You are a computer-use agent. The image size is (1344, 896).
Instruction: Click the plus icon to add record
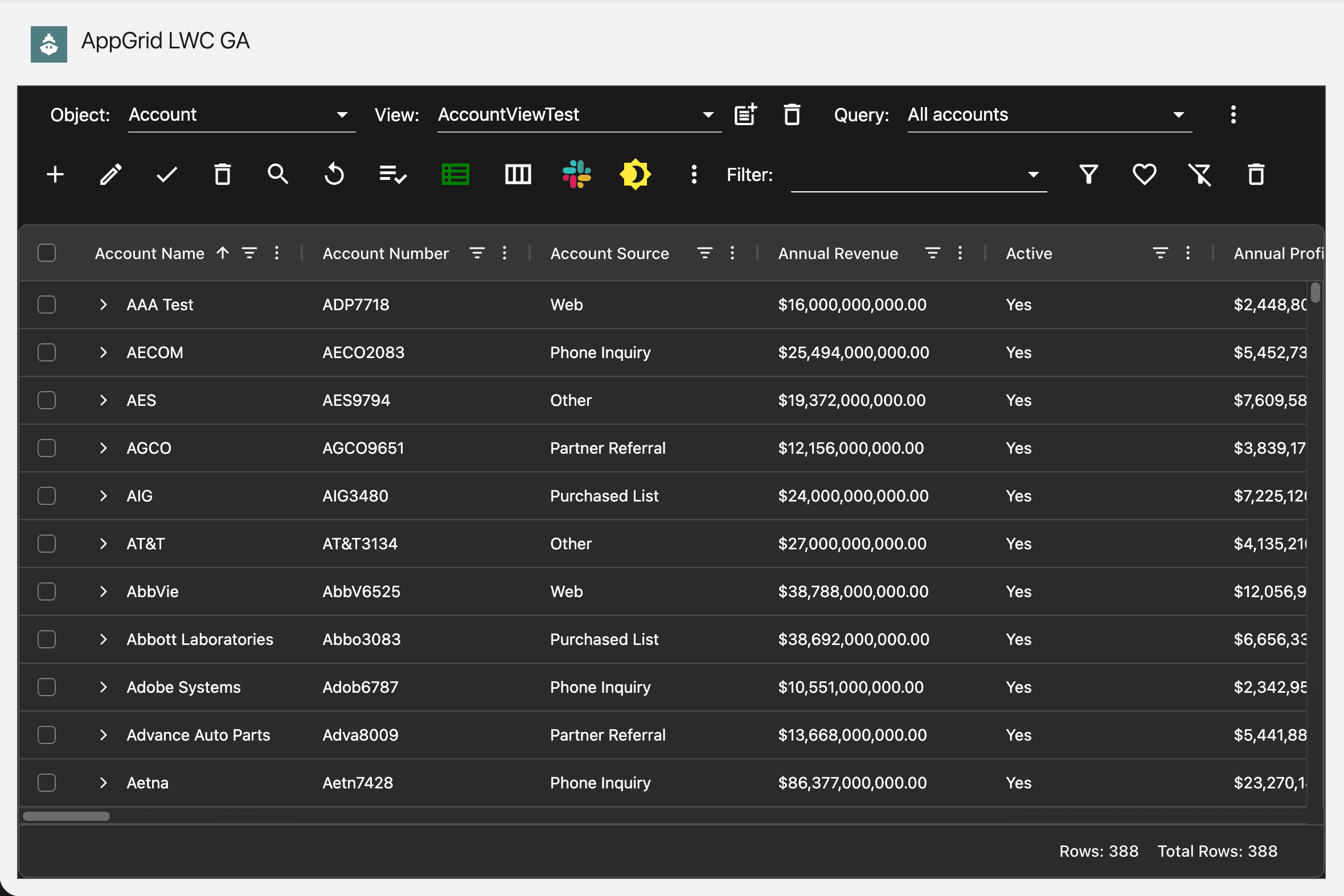point(55,174)
